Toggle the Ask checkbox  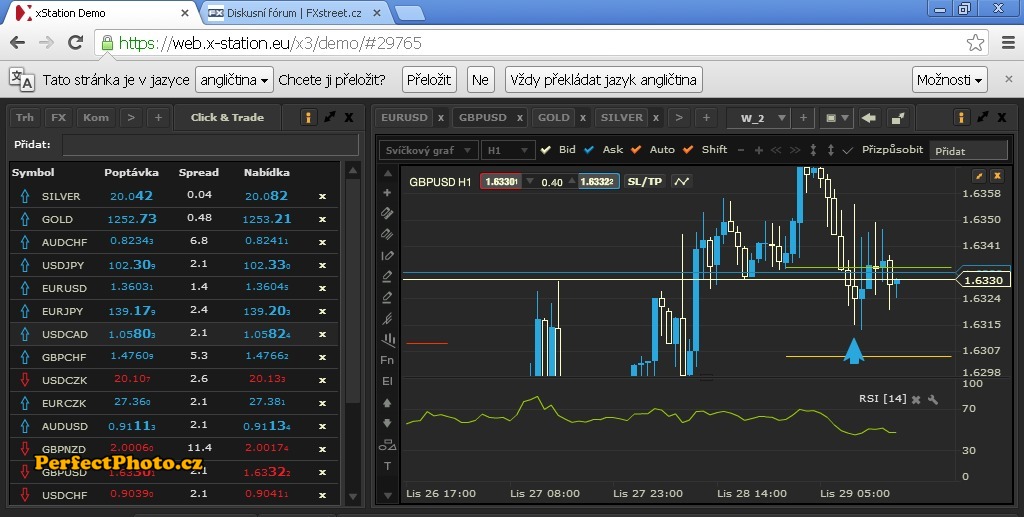pos(589,150)
